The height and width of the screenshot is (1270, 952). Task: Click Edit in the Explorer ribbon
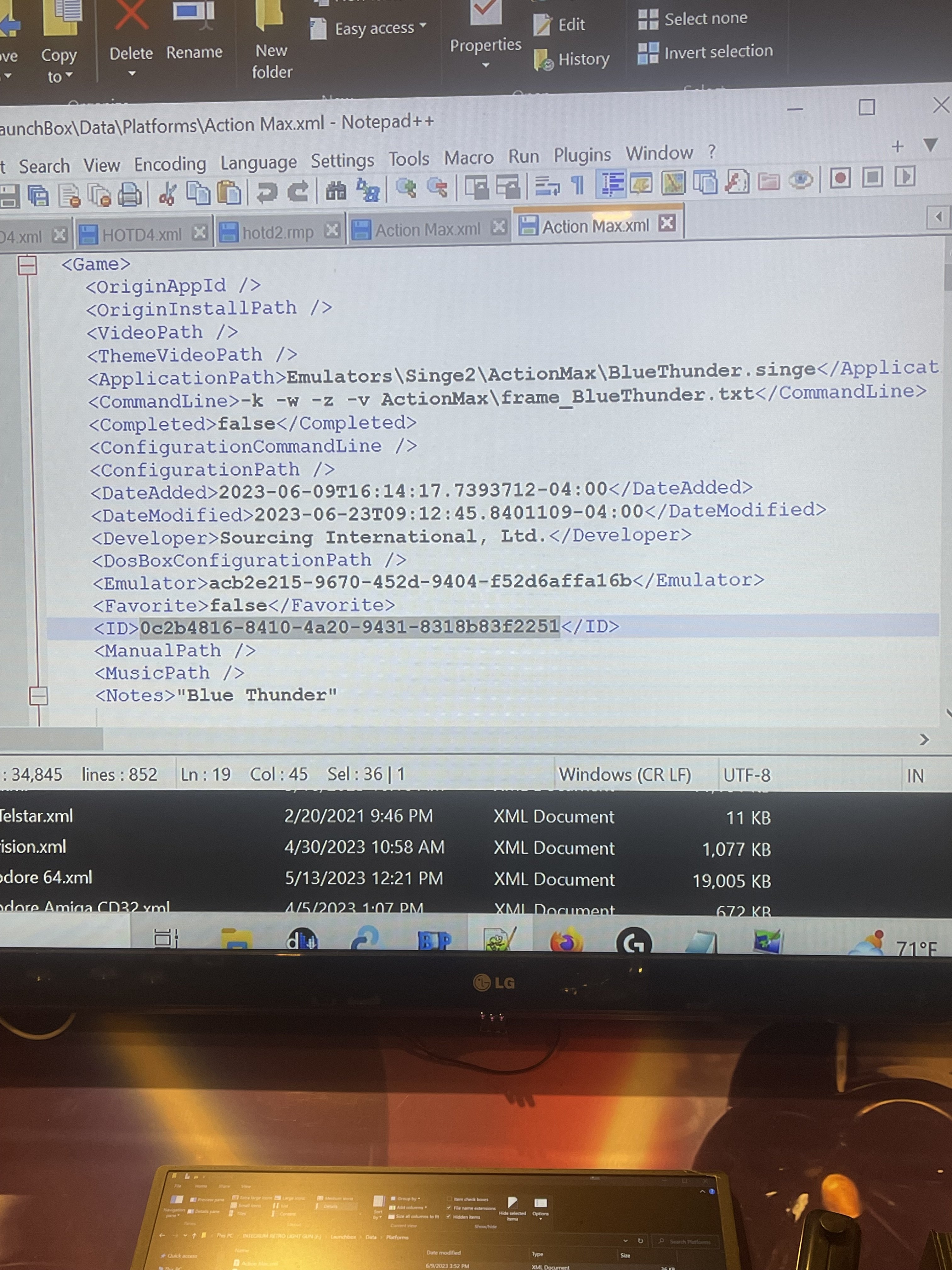click(x=559, y=25)
